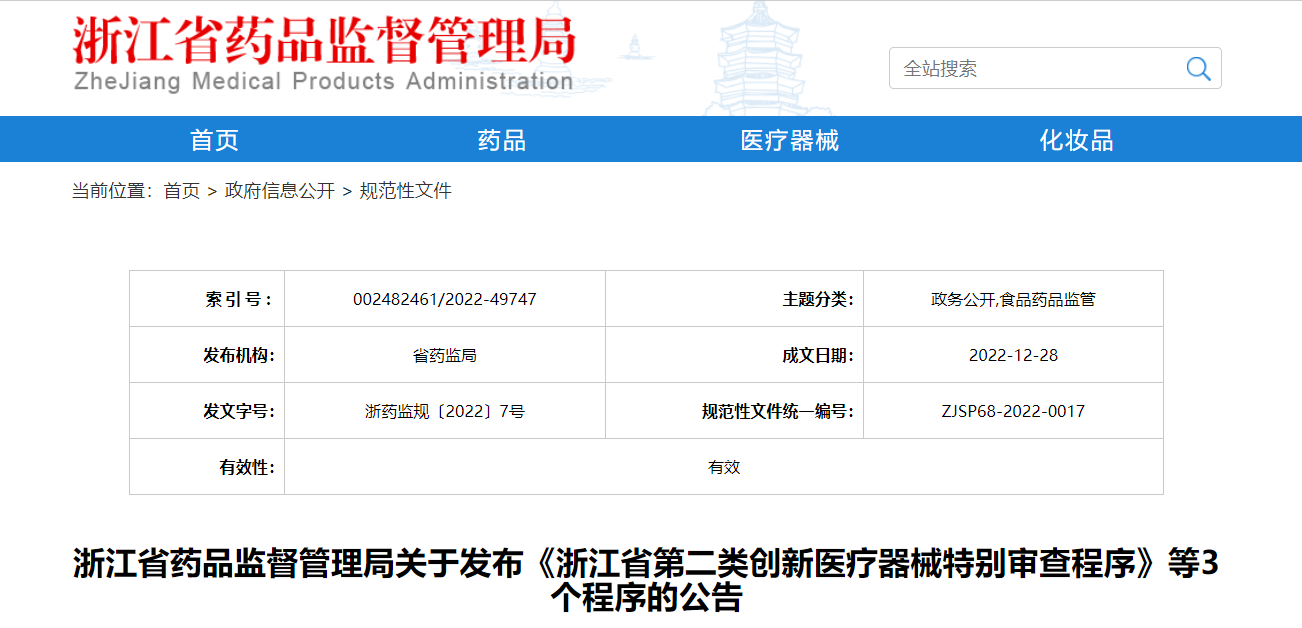The height and width of the screenshot is (628, 1302).
Task: Select 化妆品 in the navigation bar
Action: [x=1076, y=140]
